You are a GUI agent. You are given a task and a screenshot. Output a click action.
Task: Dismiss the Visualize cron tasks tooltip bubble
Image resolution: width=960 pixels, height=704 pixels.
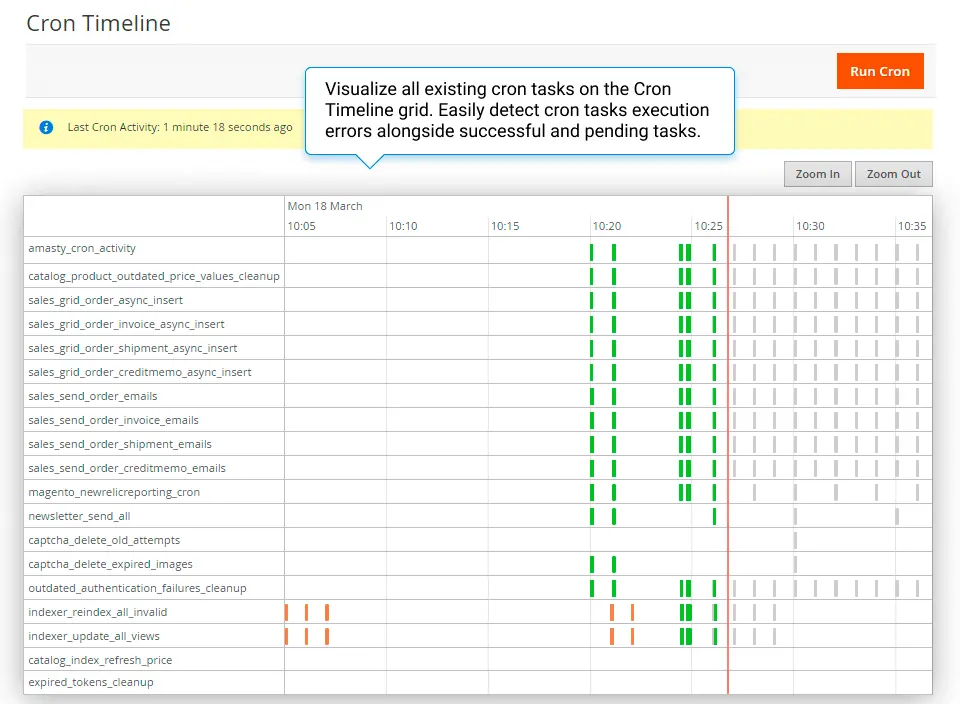tap(519, 110)
